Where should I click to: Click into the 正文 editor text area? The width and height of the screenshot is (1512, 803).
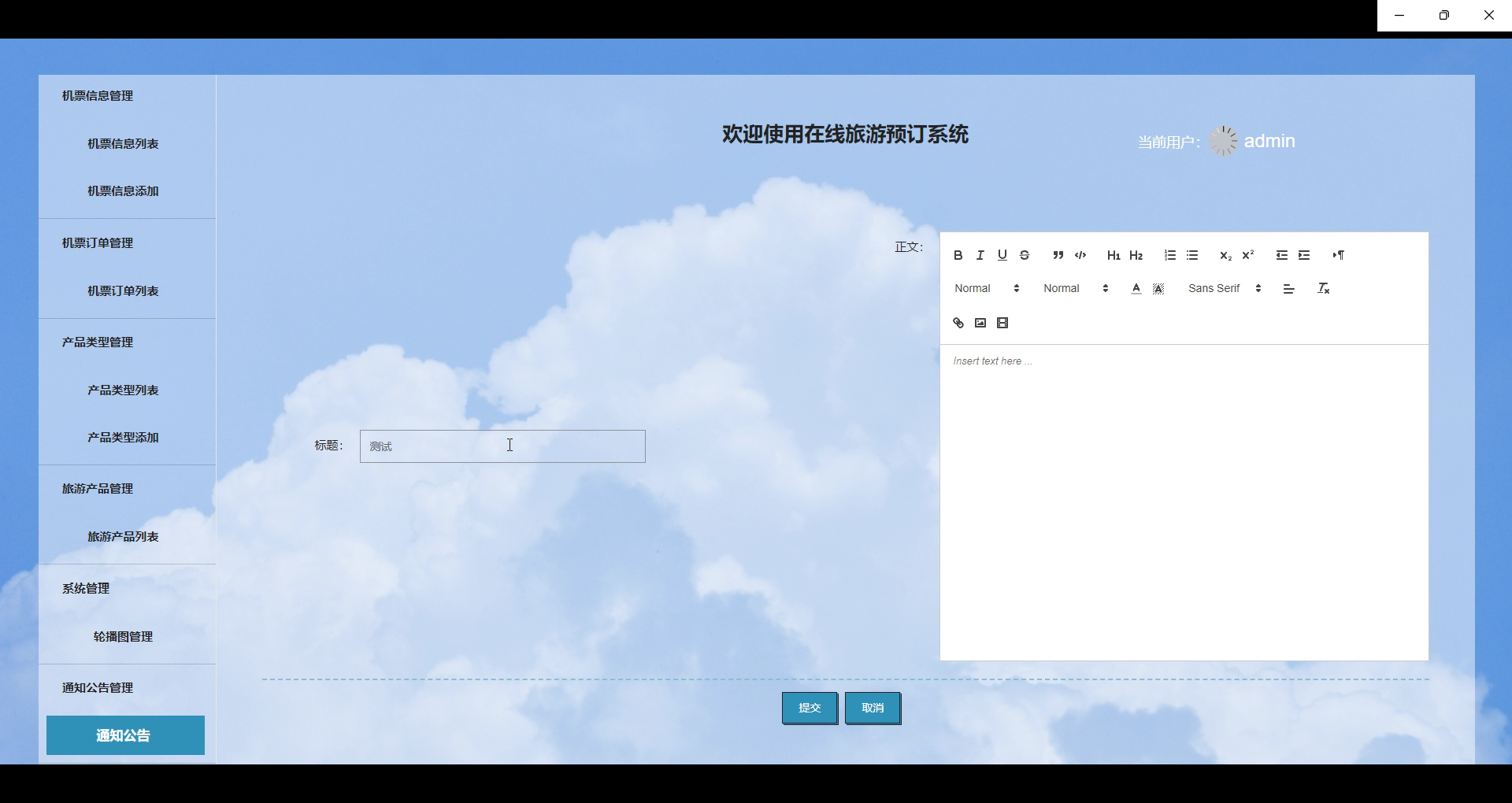click(1184, 502)
